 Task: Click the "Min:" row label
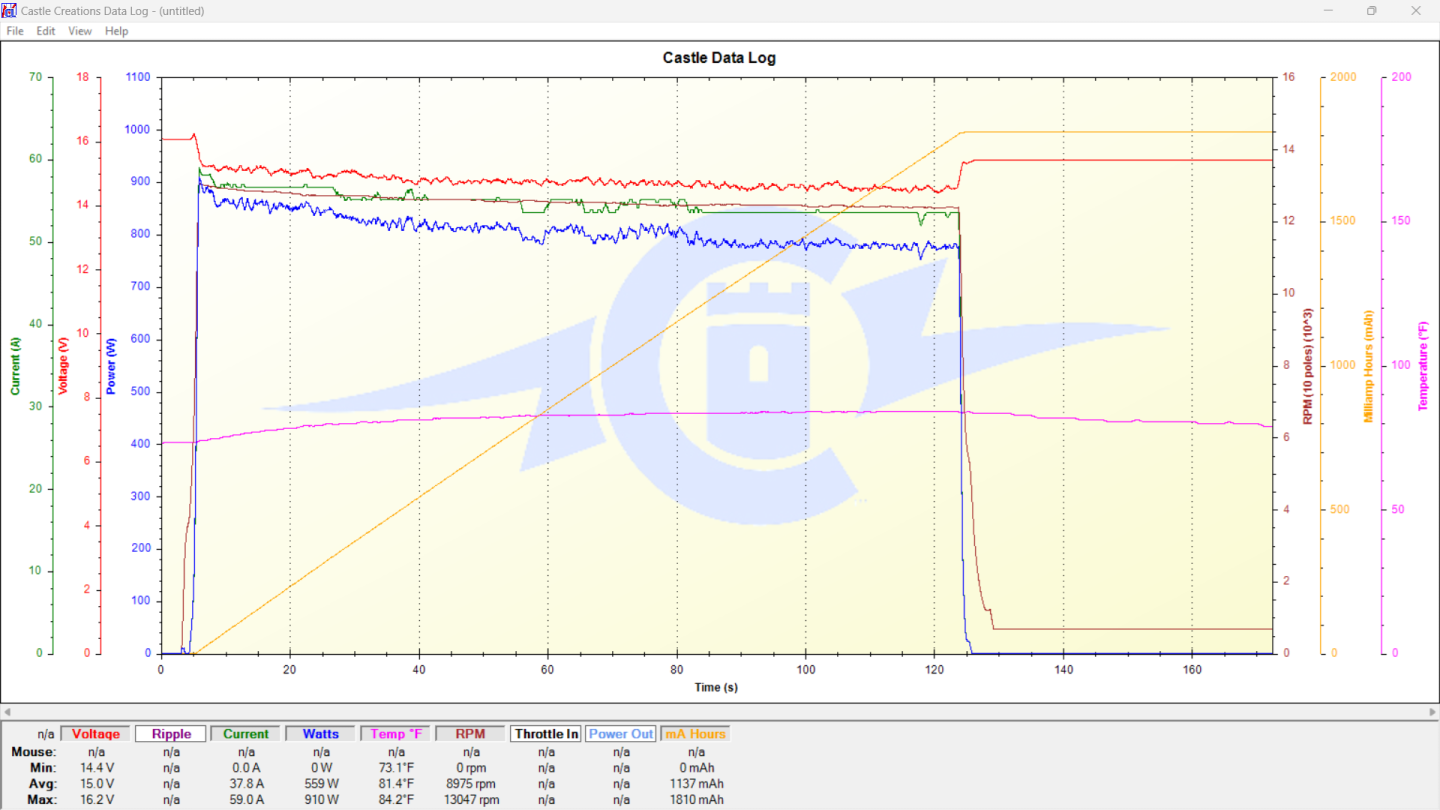pos(42,768)
